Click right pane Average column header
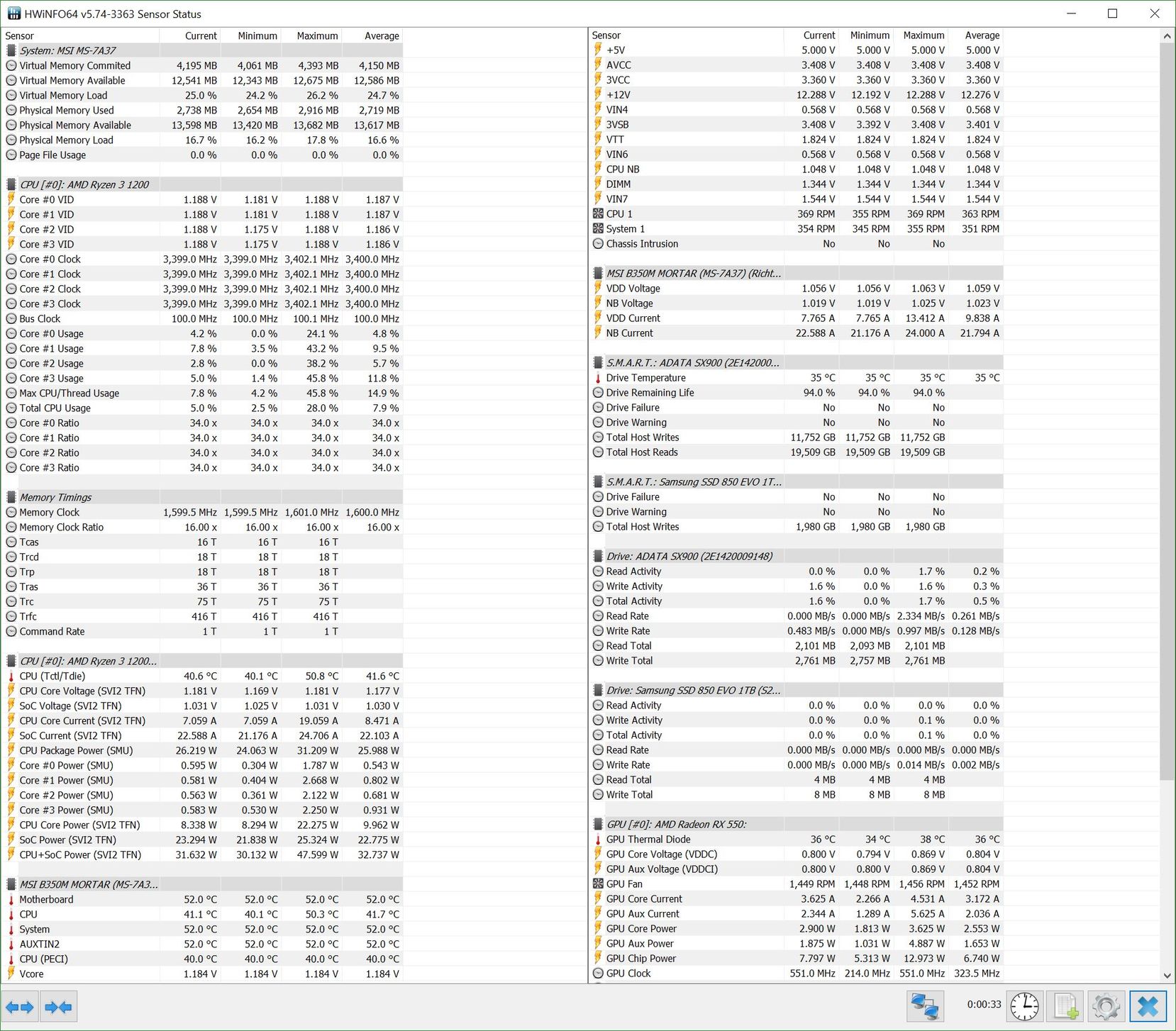Screen dimensions: 1176x1031 pos(976,35)
